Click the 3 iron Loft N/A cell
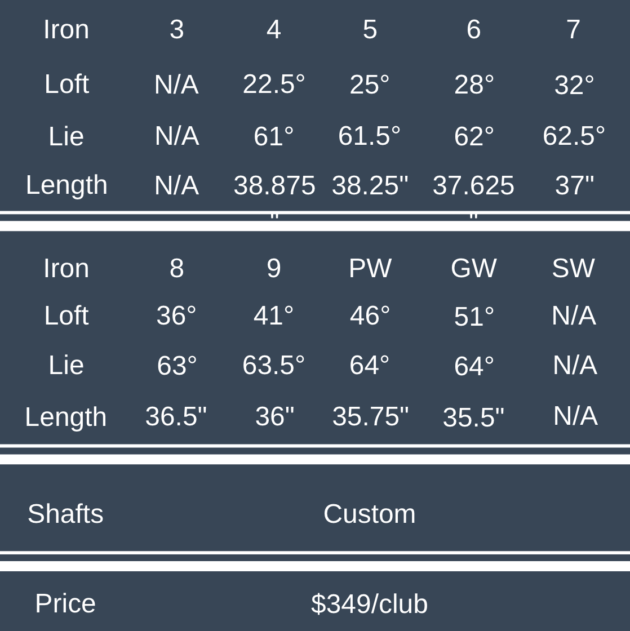 coord(176,85)
